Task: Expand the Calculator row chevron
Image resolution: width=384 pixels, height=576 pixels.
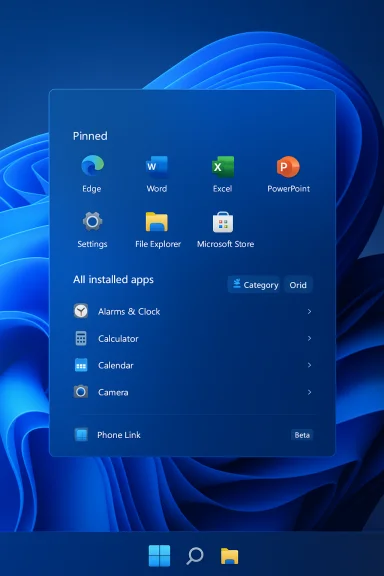Action: [x=309, y=338]
